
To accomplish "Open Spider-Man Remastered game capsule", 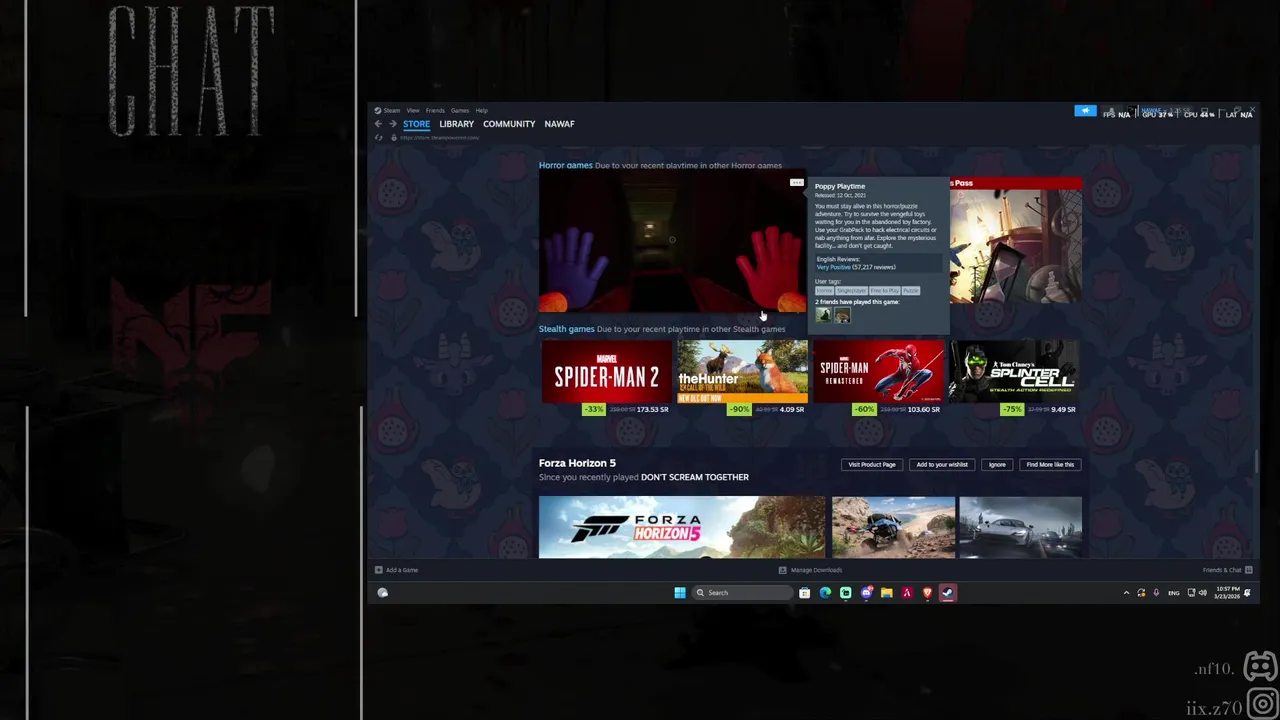I will click(878, 371).
